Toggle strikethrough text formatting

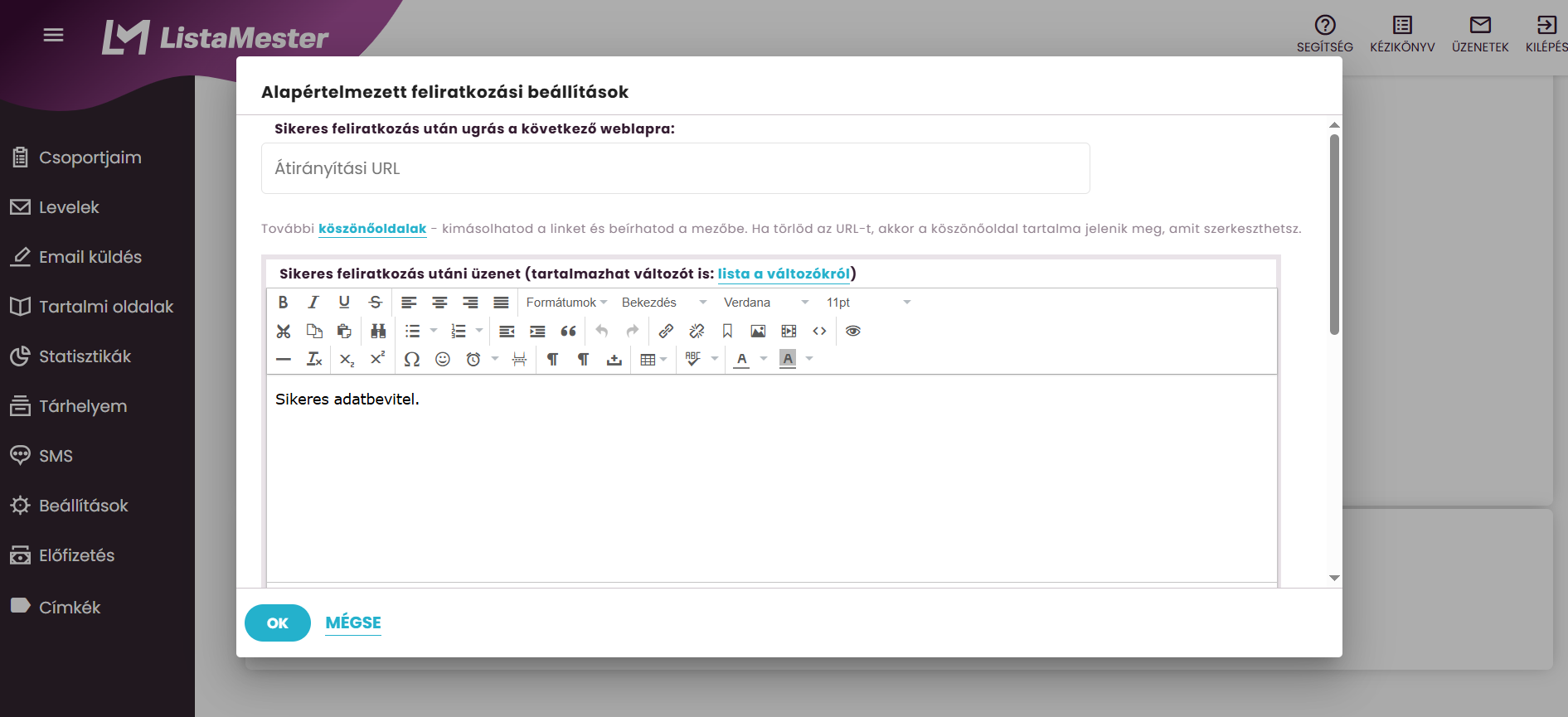(x=376, y=303)
